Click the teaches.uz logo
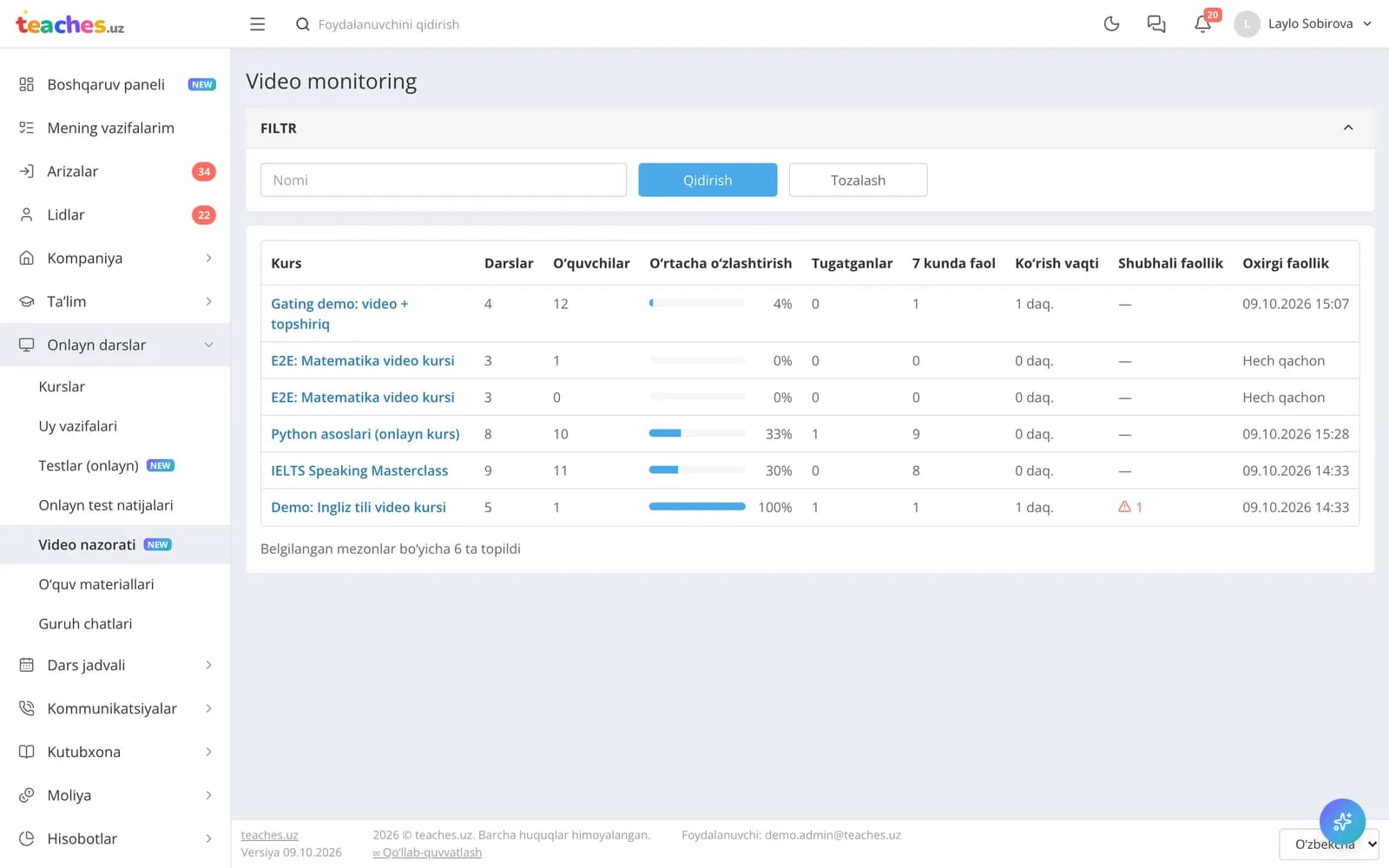1389x868 pixels. pyautogui.click(x=69, y=23)
